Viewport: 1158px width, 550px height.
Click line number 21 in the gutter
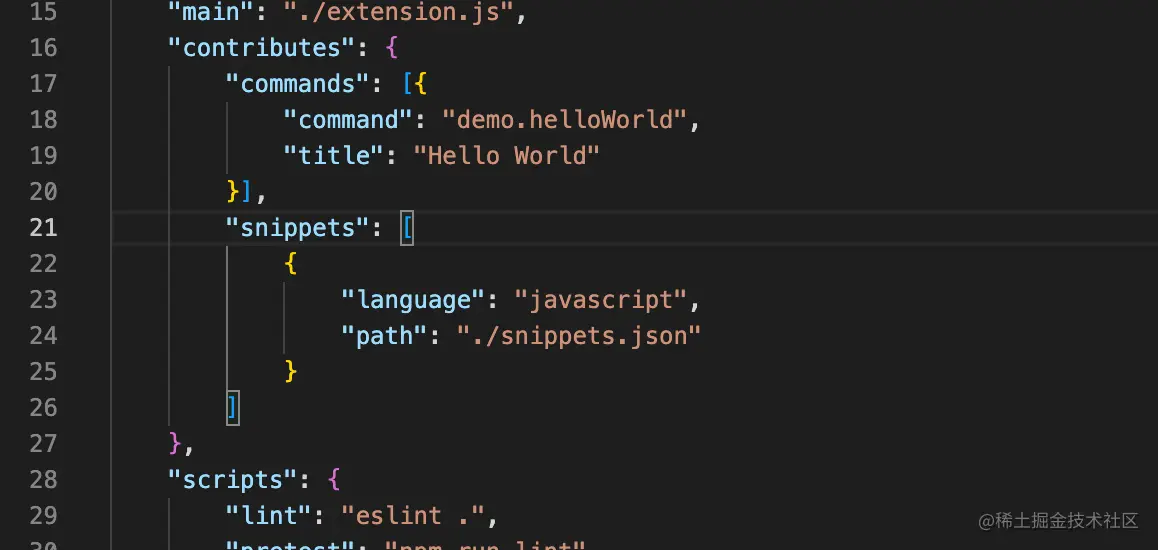click(x=43, y=227)
